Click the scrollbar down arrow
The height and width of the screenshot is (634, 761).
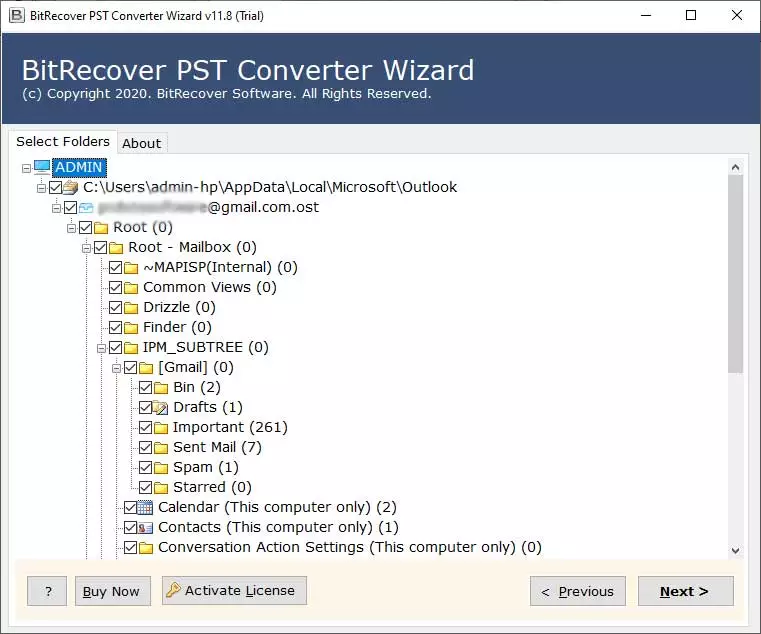[x=735, y=551]
